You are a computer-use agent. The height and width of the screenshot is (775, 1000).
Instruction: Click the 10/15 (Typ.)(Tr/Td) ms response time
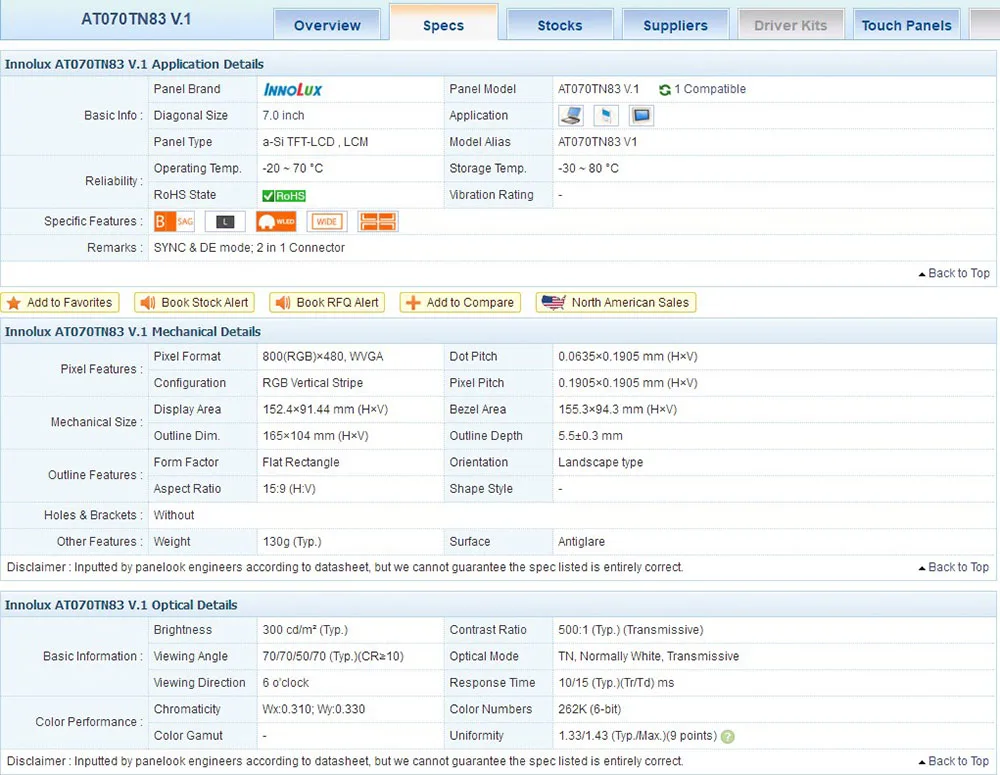616,683
